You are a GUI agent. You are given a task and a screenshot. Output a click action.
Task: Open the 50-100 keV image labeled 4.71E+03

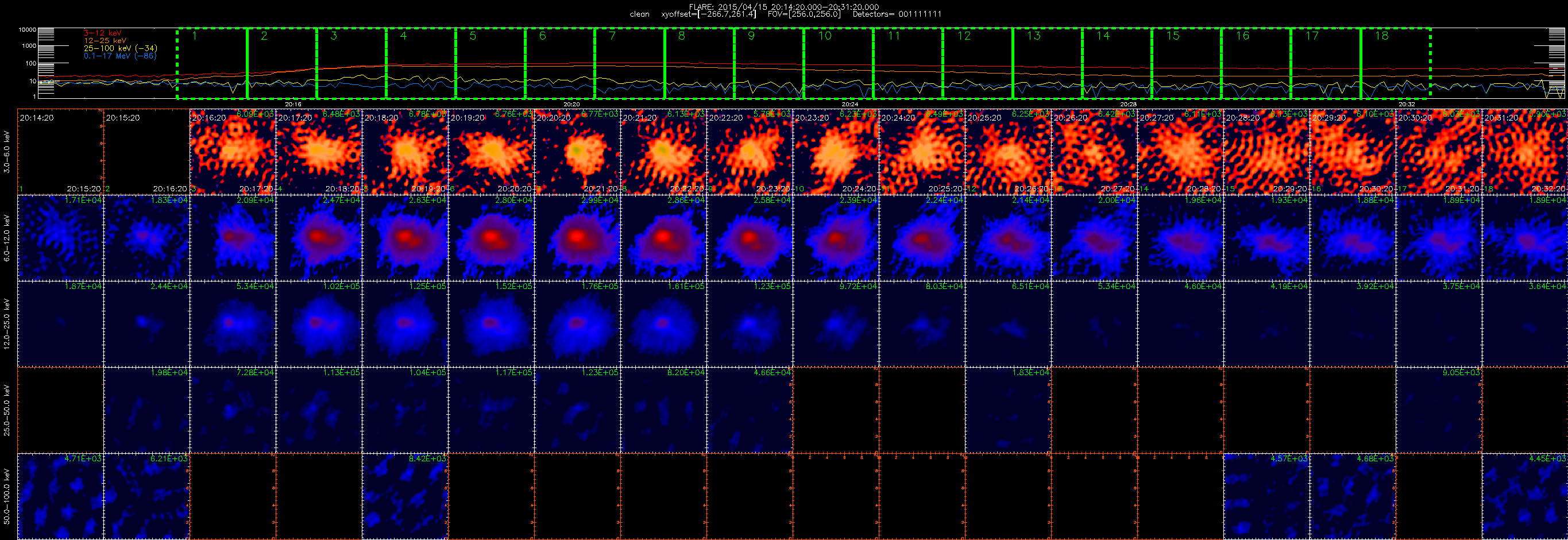click(60, 496)
